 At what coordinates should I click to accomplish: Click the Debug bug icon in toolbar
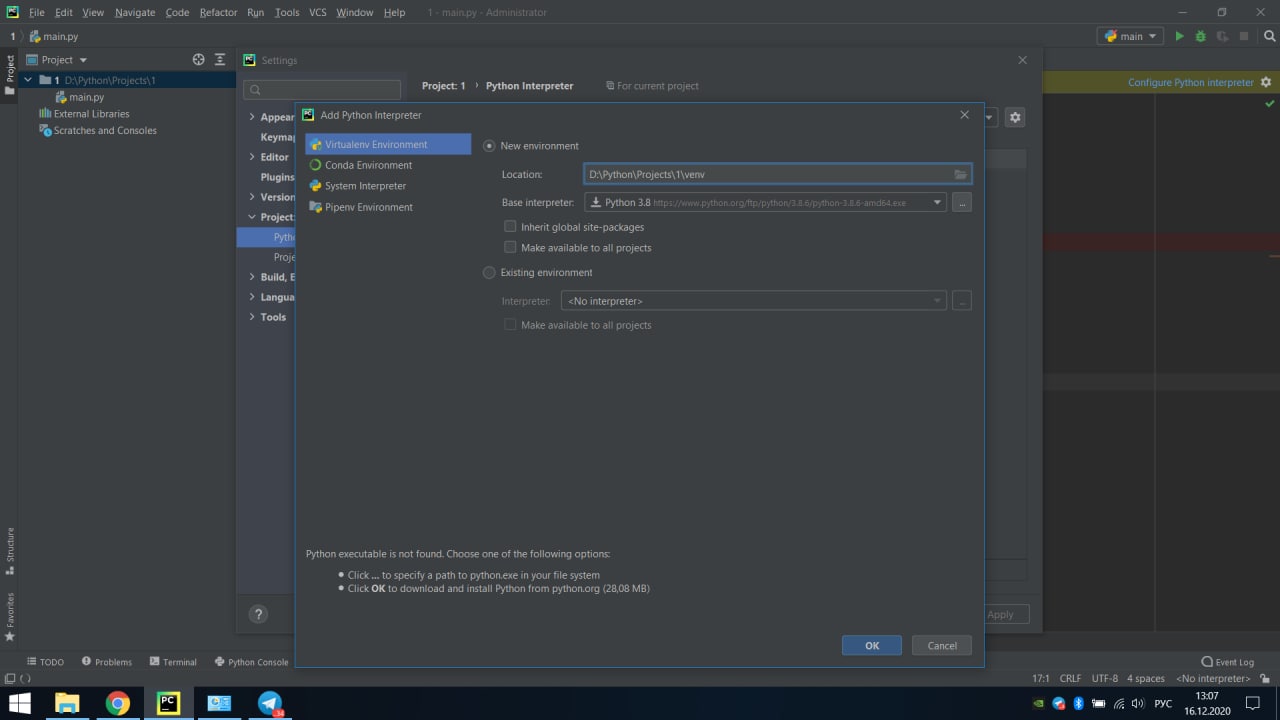click(1200, 36)
